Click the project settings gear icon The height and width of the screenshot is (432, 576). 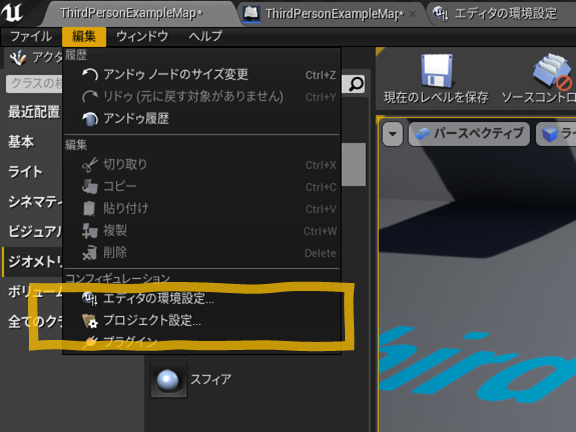coord(90,321)
